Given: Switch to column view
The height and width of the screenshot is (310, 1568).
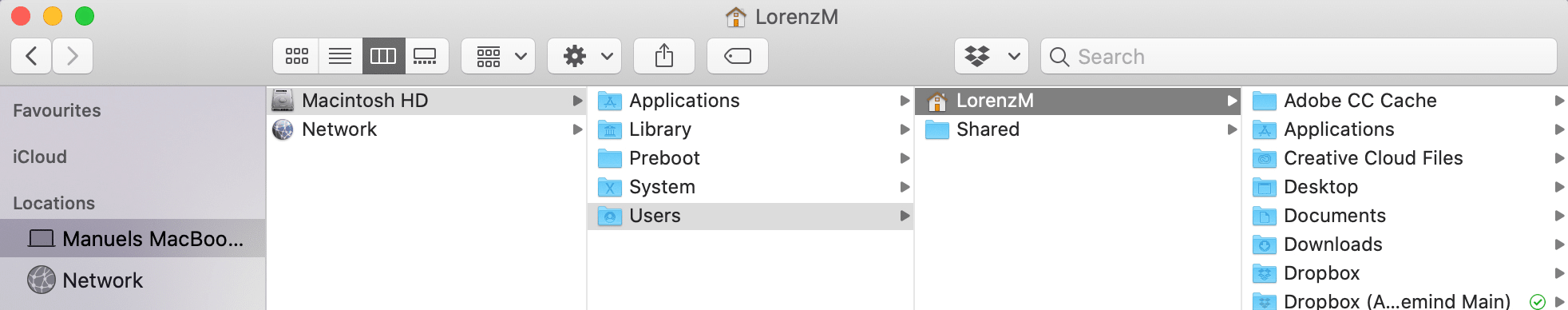Looking at the screenshot, I should 383,56.
